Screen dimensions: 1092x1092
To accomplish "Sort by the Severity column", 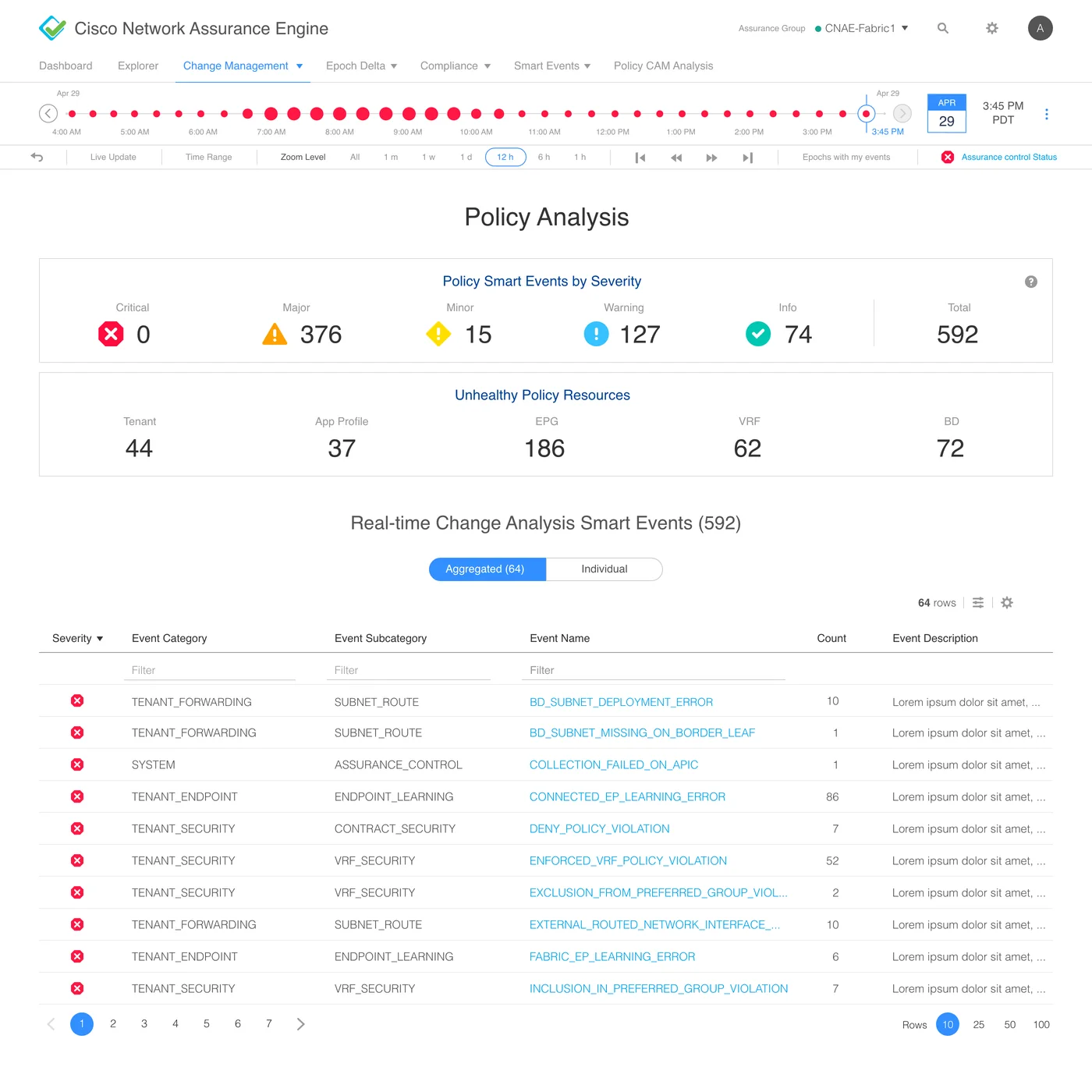I will (x=77, y=638).
